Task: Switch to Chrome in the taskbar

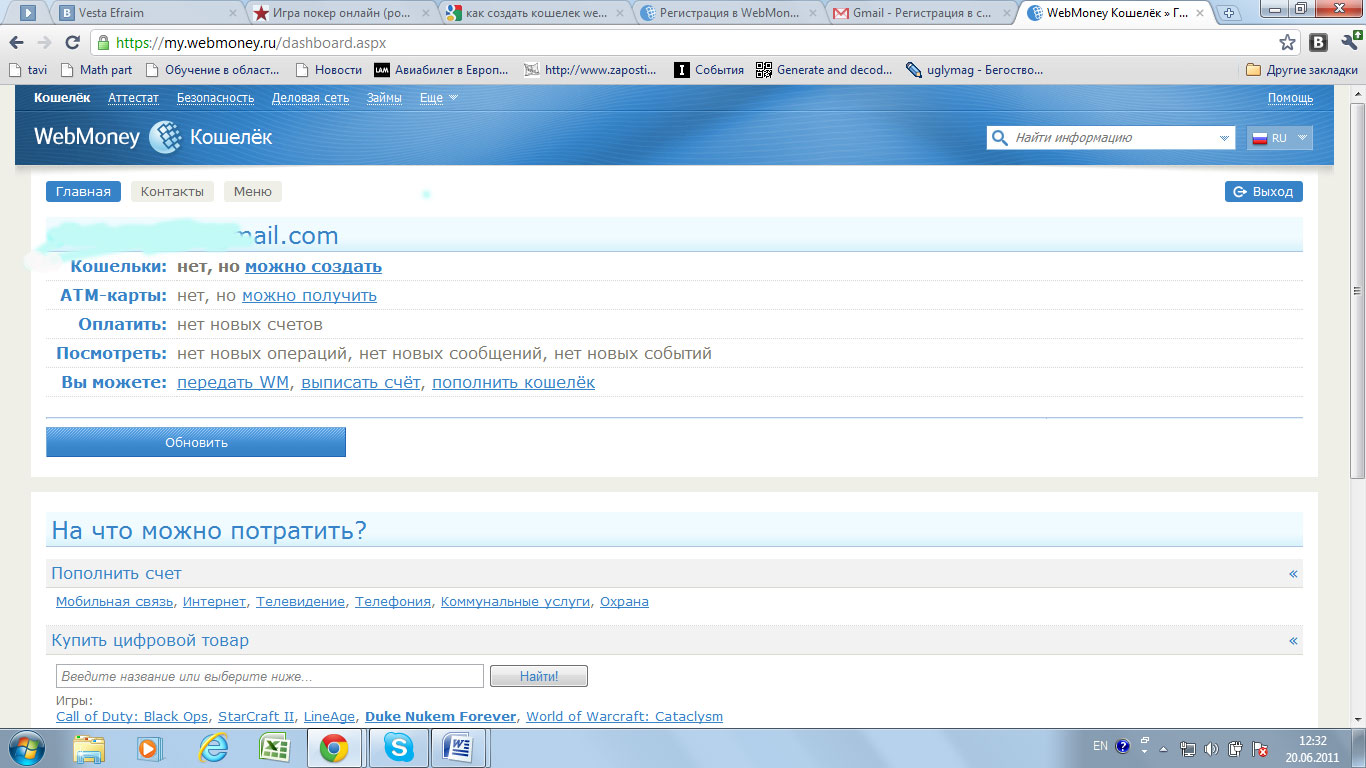Action: tap(334, 748)
